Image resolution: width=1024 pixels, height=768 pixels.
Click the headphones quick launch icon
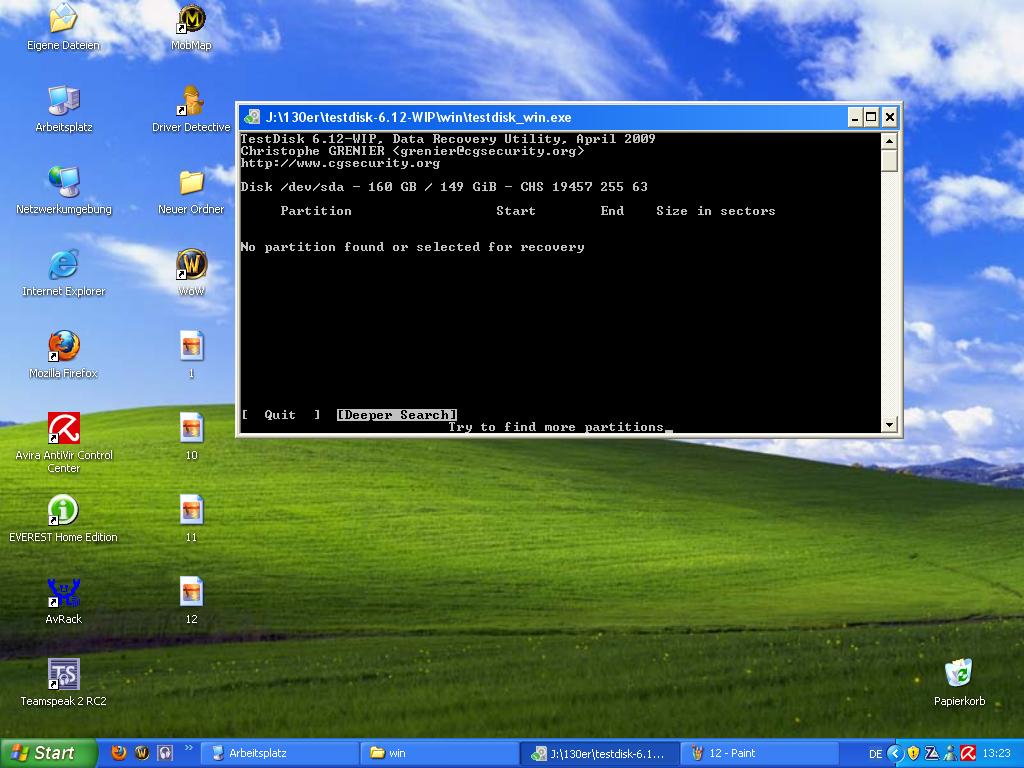click(165, 753)
